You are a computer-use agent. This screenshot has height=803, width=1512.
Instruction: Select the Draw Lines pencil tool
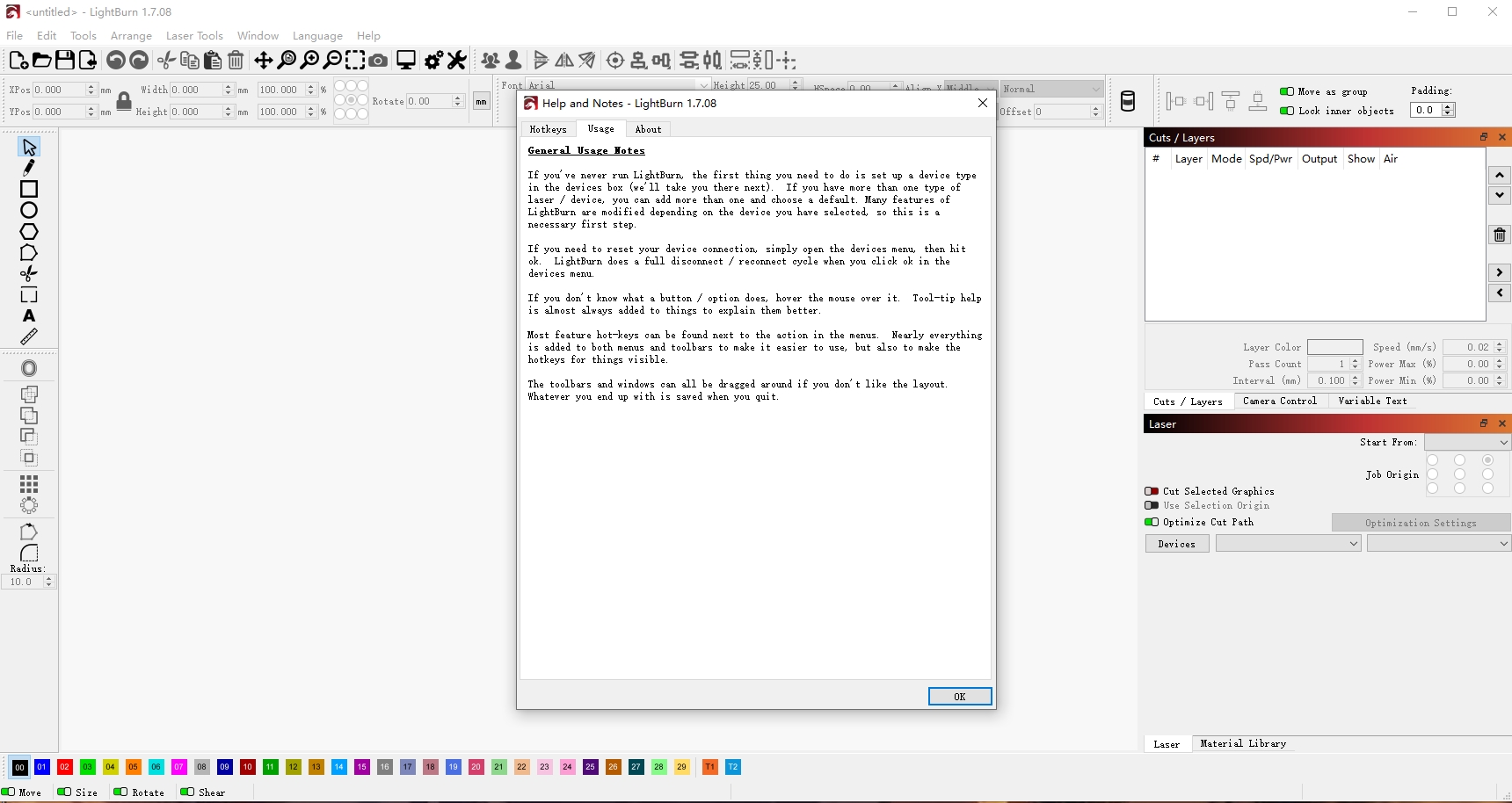tap(29, 168)
